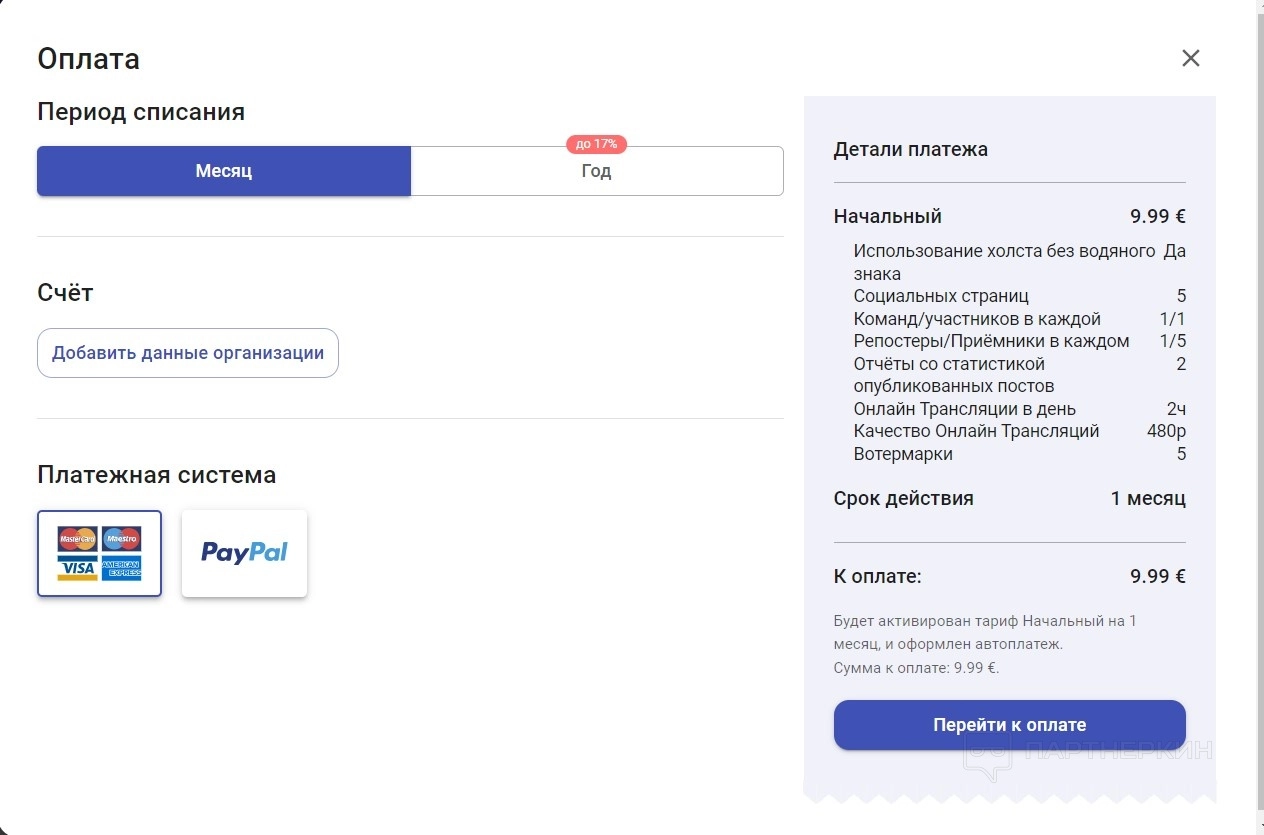This screenshot has width=1264, height=835.
Task: Click the right-edge vertical scrollbar
Action: coord(1258,400)
